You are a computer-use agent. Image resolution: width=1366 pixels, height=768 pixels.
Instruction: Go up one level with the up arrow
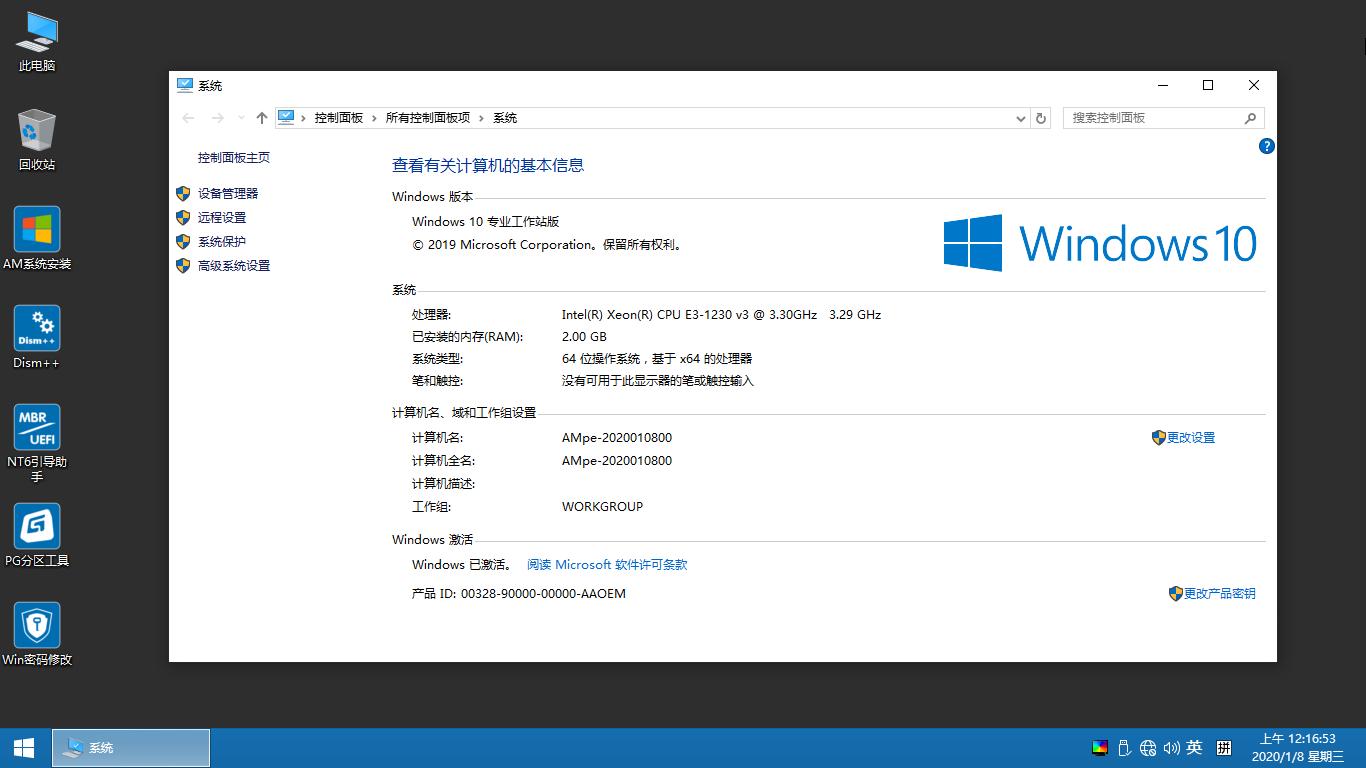[x=262, y=118]
